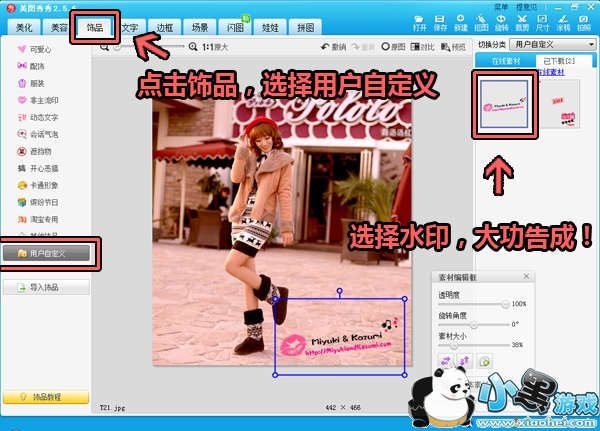Flip the sticker horizontally in 素材编辑框
Viewport: 600px width, 431px height.
tap(445, 361)
